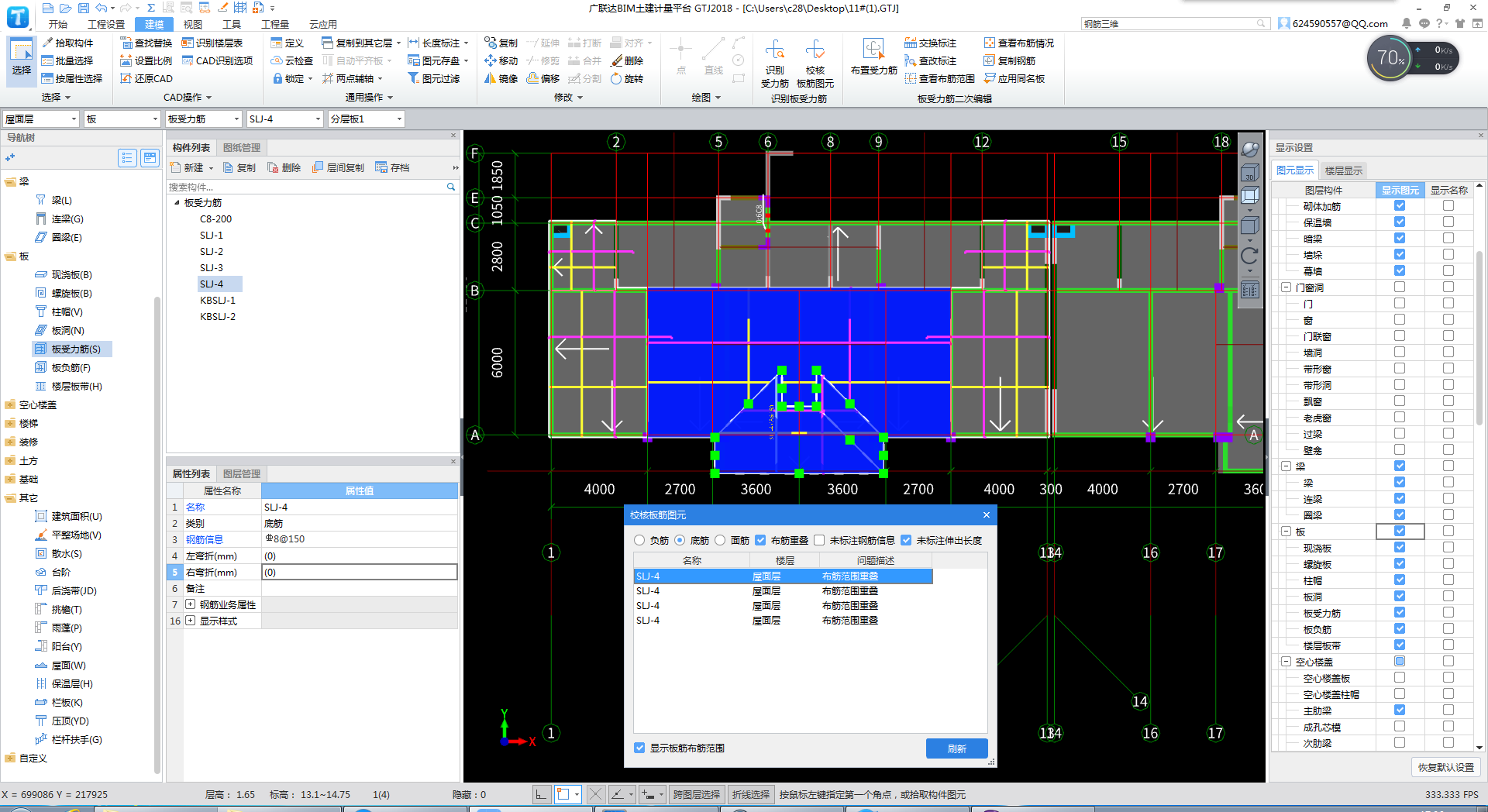Check the 未标注钢筋信息 checkbox

(819, 540)
